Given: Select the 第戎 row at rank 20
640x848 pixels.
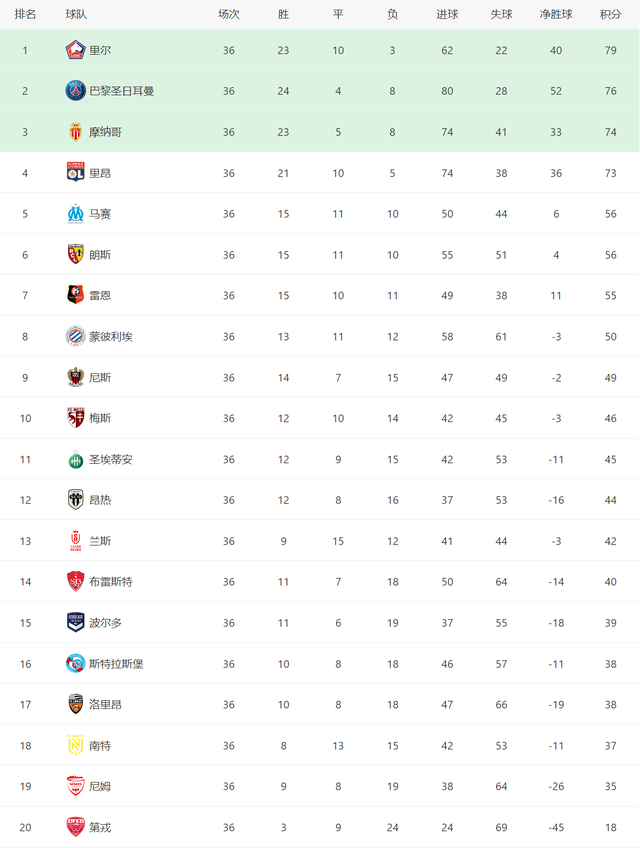Looking at the screenshot, I should pyautogui.click(x=320, y=827).
